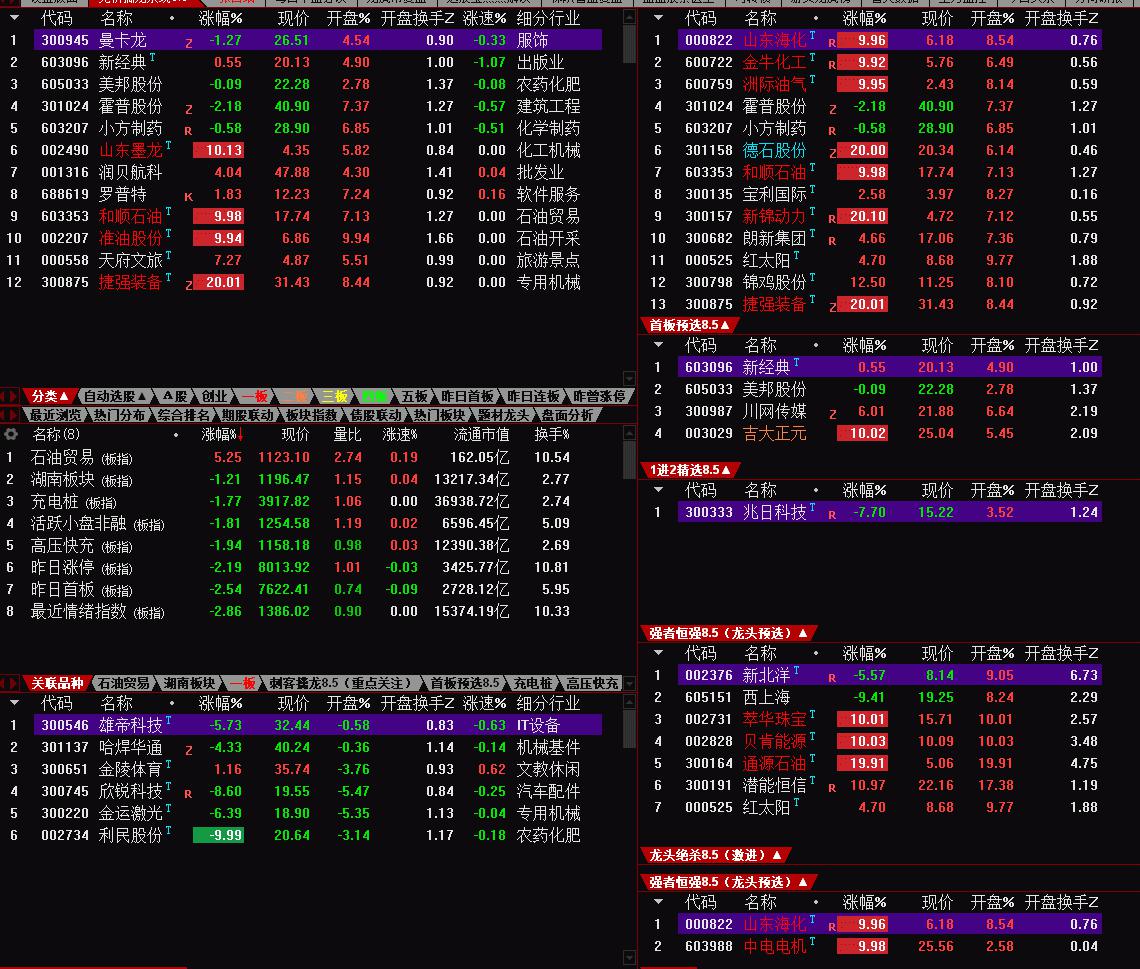Click the R marker on the 新北洋 row
The height and width of the screenshot is (969, 1140).
pyautogui.click(x=832, y=678)
